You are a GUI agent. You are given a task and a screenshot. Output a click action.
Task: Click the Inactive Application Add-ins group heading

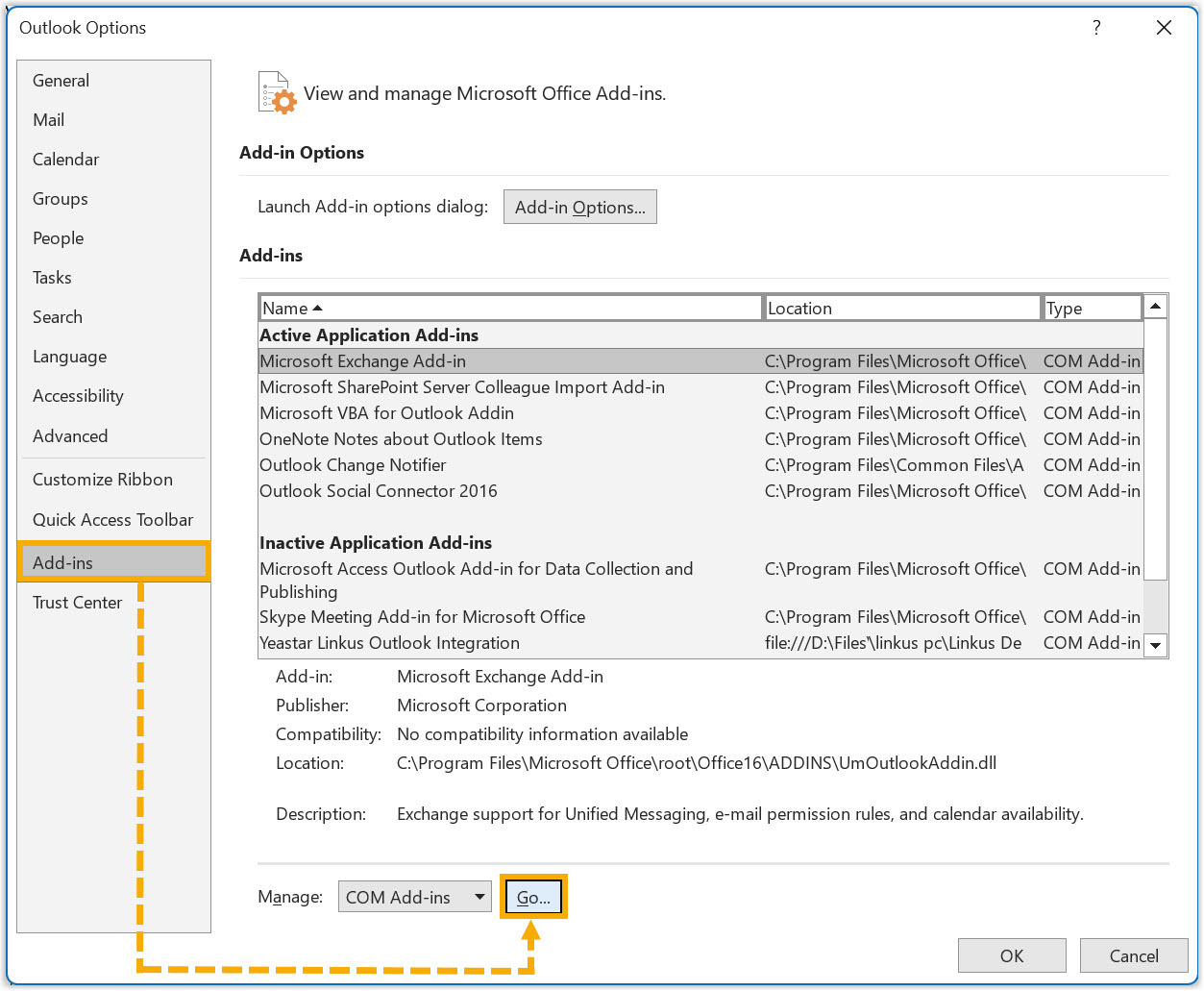click(376, 543)
